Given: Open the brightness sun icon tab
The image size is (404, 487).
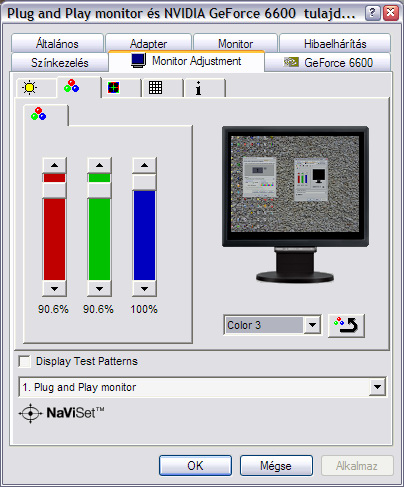Looking at the screenshot, I should (36, 88).
